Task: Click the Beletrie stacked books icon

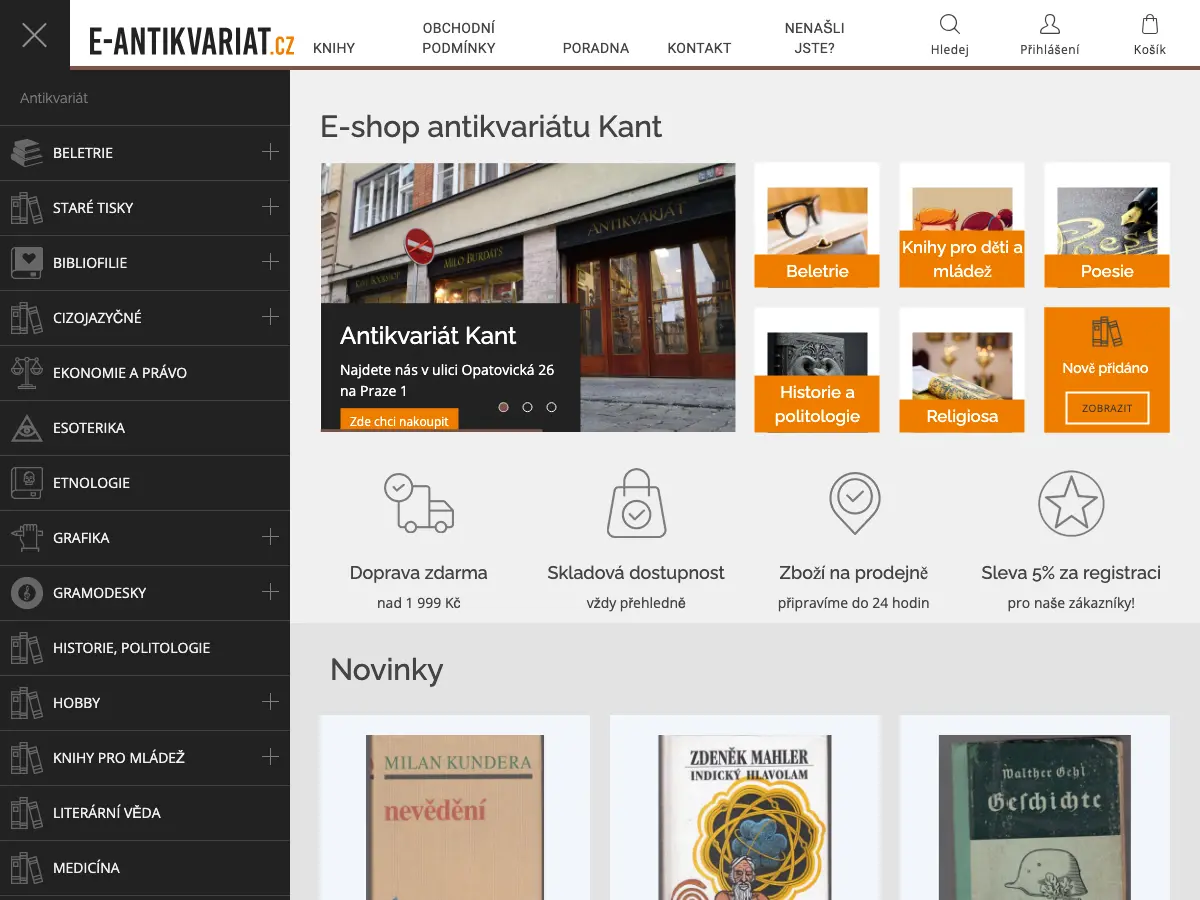Action: point(26,153)
